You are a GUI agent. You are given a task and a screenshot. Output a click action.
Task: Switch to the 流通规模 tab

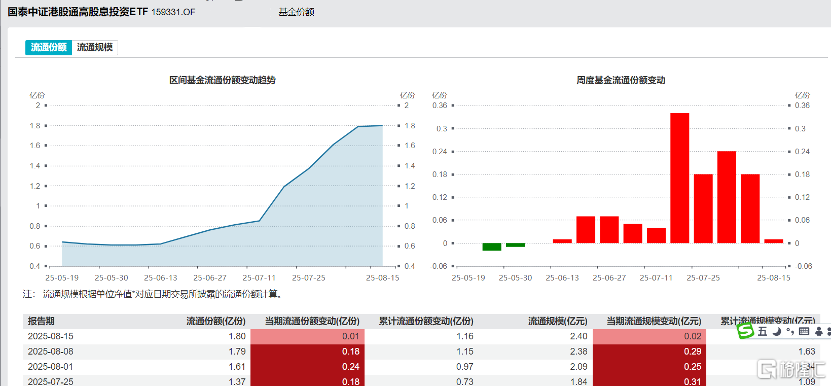tap(94, 47)
